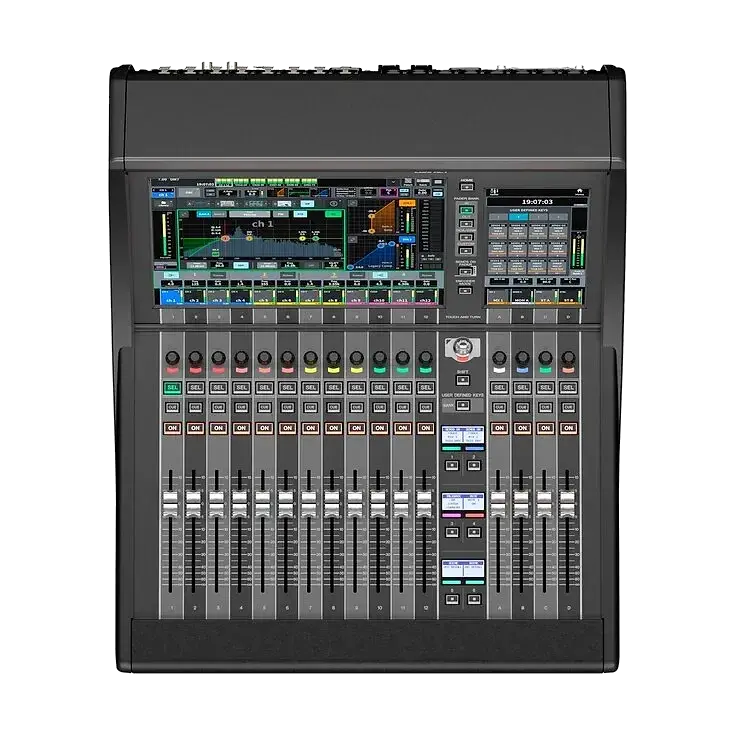Trigger user defined key 5
This screenshot has height=735, width=735.
click(x=452, y=599)
